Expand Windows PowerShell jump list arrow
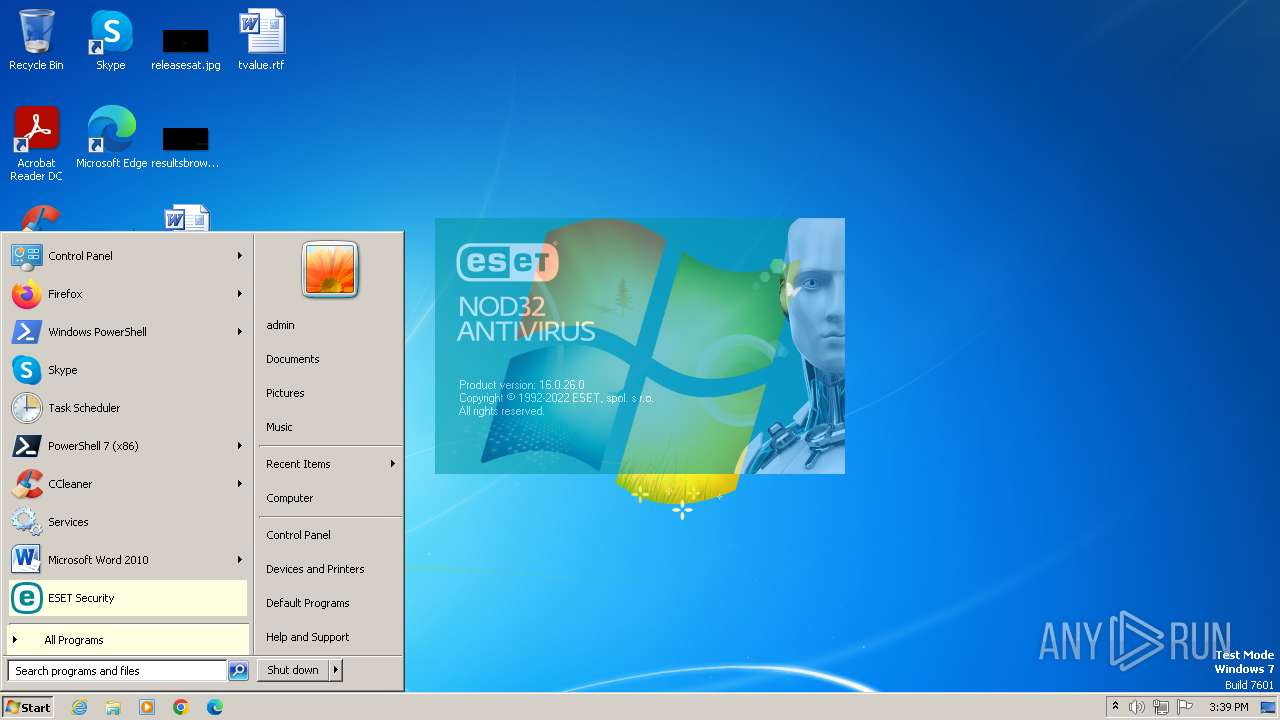Viewport: 1280px width, 720px height. click(x=240, y=332)
